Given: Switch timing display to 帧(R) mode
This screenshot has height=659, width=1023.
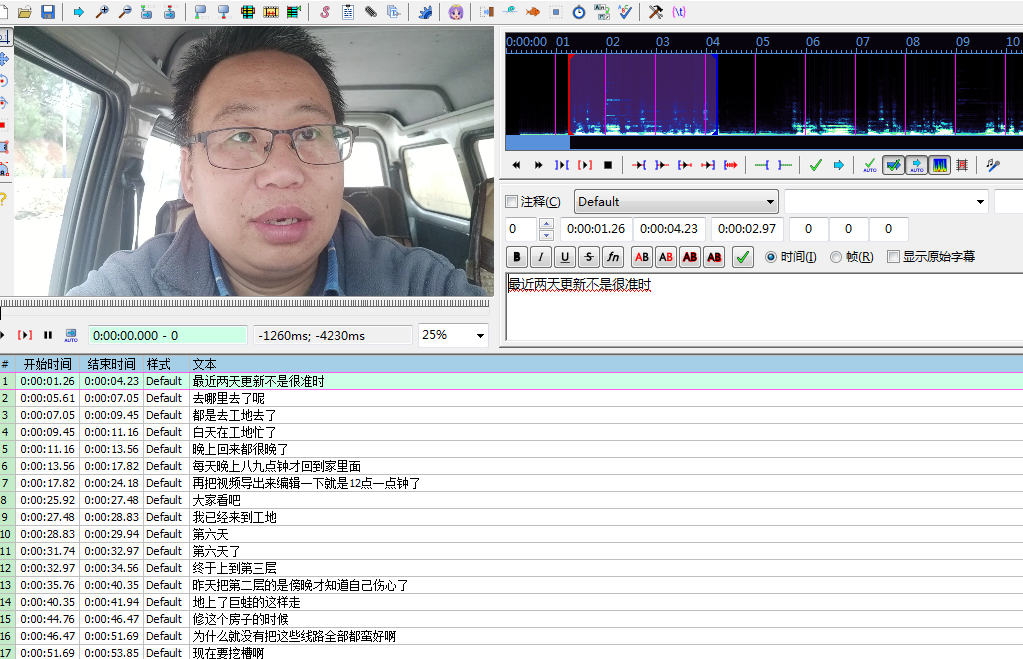Looking at the screenshot, I should point(836,257).
